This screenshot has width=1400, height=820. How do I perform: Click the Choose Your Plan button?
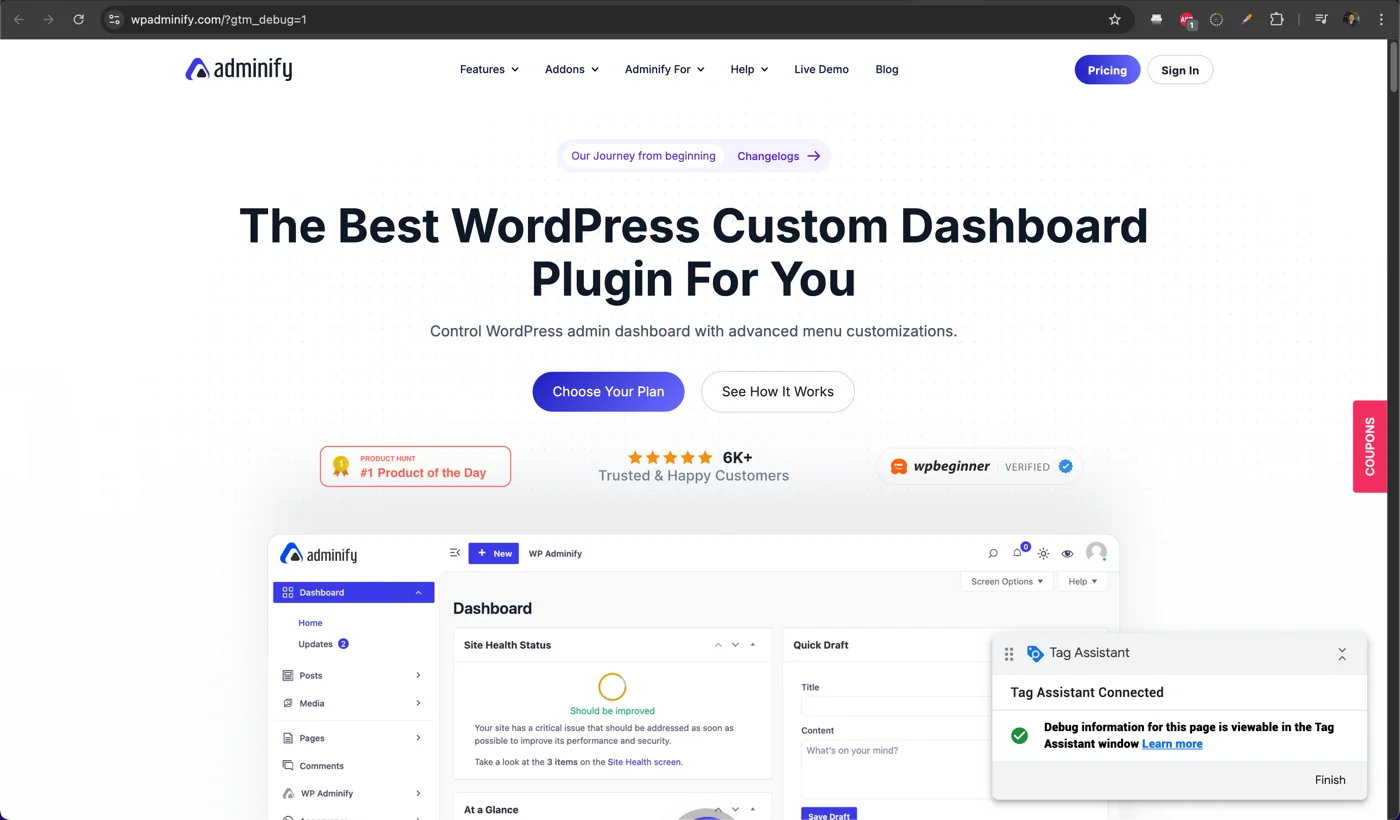pyautogui.click(x=608, y=391)
